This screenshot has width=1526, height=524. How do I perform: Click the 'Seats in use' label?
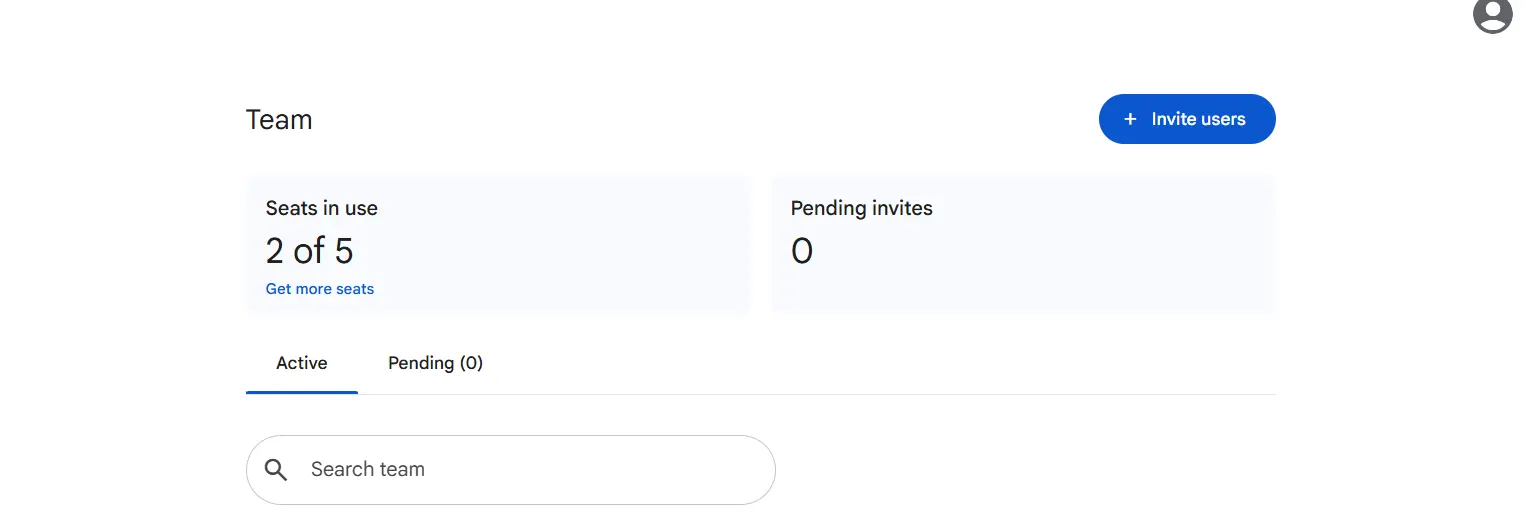322,208
